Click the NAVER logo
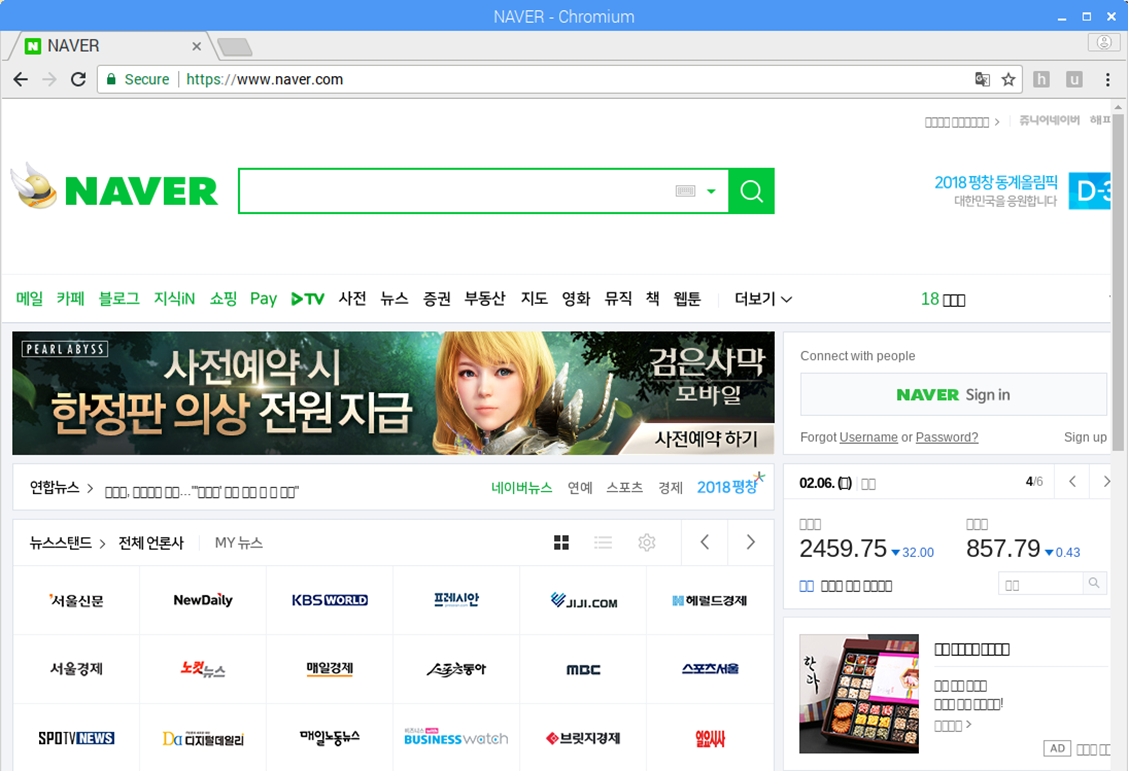Image resolution: width=1128 pixels, height=771 pixels. click(141, 191)
